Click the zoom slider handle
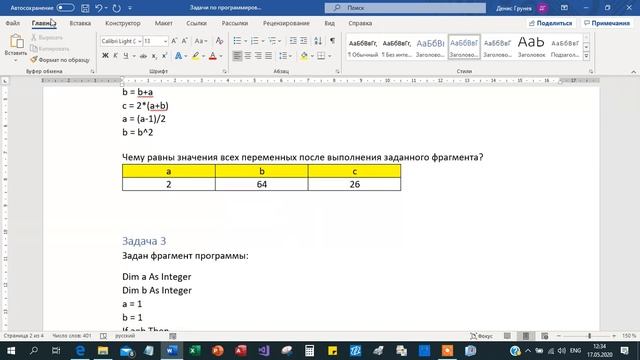Viewport: 640px width, 360px height. tap(589, 336)
